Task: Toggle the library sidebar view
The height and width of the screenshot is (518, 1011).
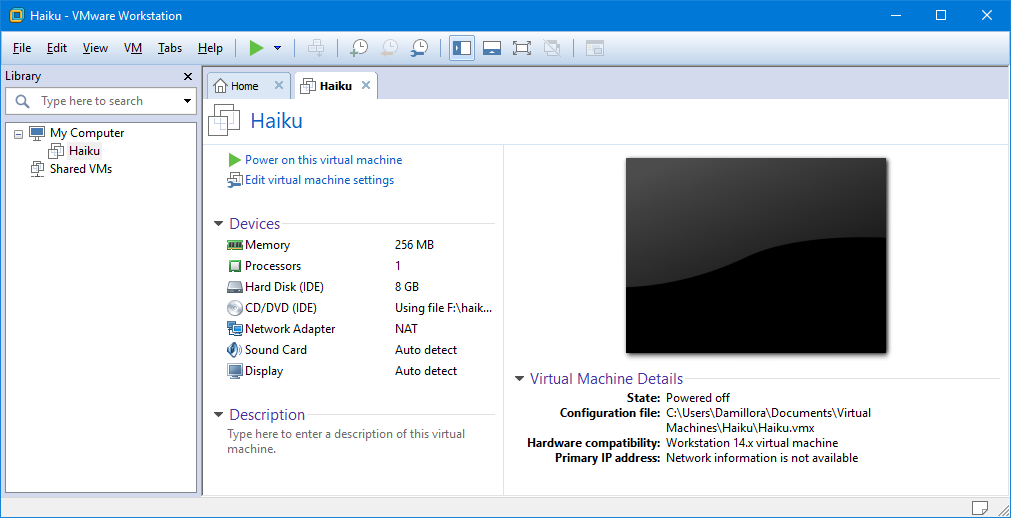Action: 461,48
